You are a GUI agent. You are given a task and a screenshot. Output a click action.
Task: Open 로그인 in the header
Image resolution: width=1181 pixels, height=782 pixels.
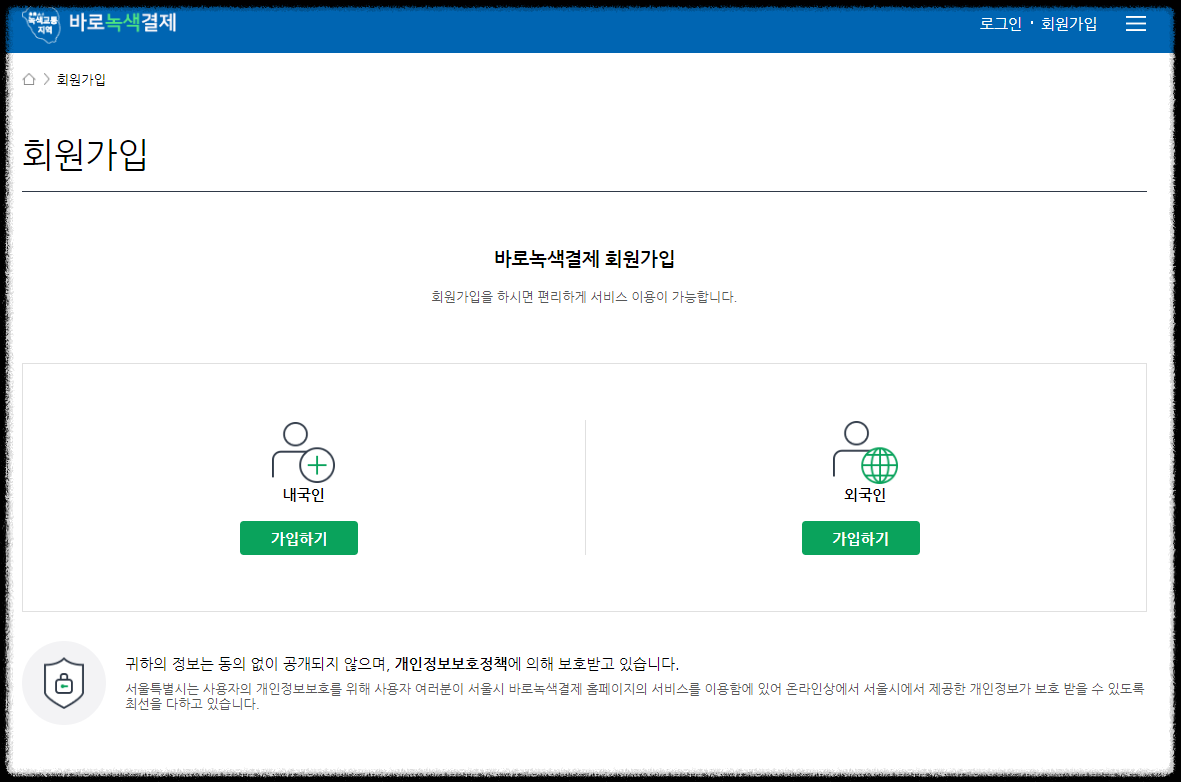tap(999, 24)
